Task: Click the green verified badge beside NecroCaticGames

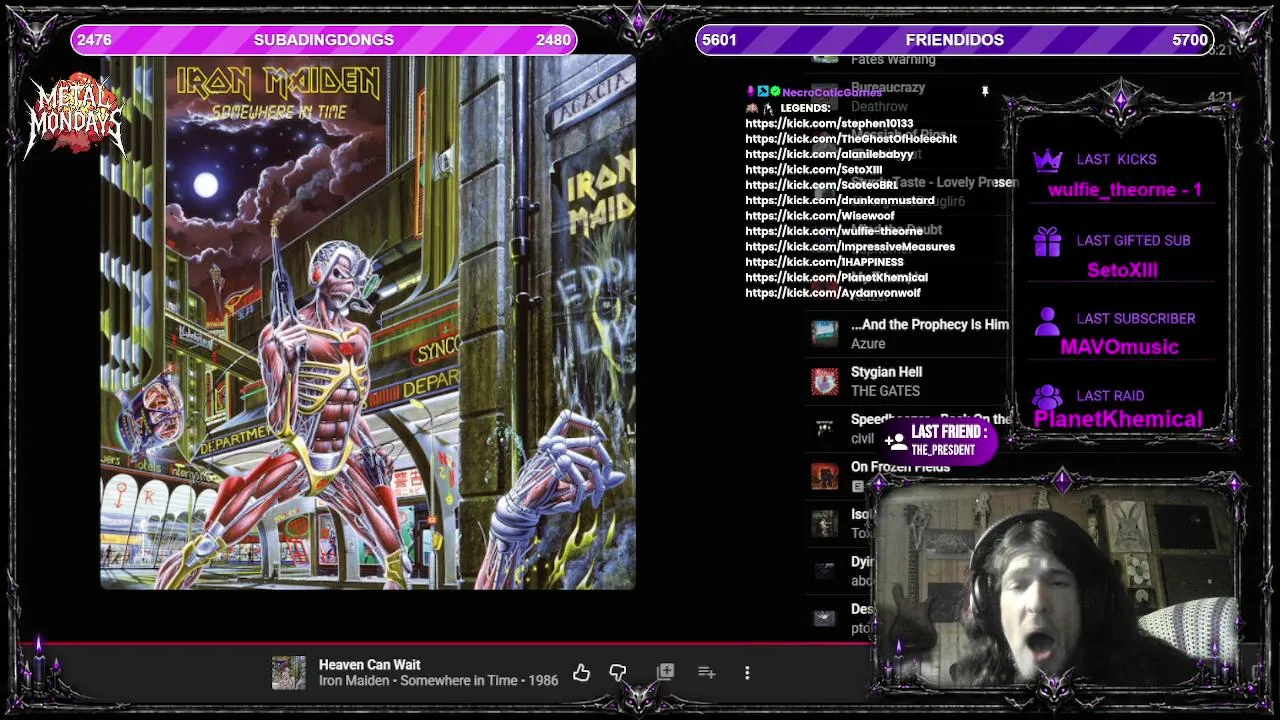Action: click(x=775, y=92)
